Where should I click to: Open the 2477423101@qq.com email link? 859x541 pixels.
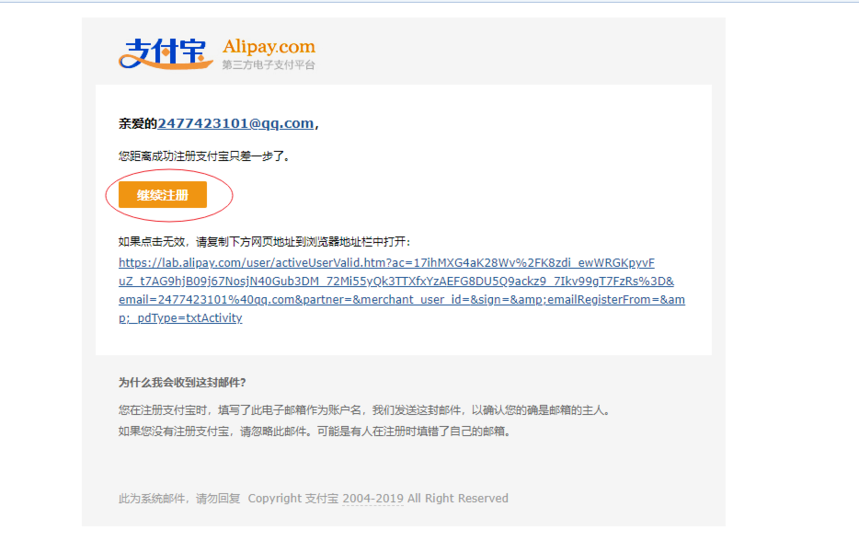click(236, 124)
